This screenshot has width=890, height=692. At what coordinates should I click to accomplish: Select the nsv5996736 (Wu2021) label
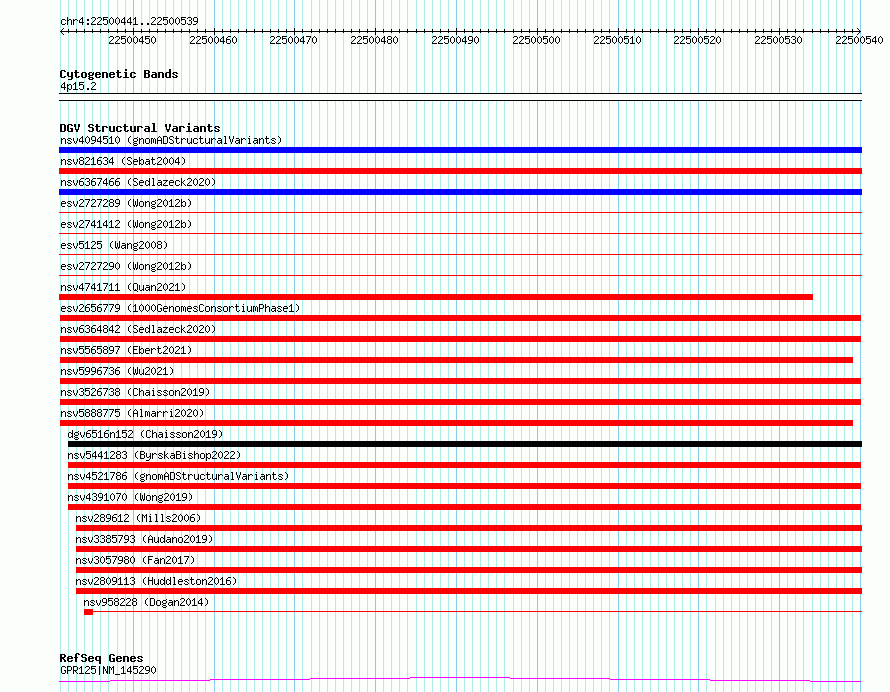pyautogui.click(x=117, y=371)
